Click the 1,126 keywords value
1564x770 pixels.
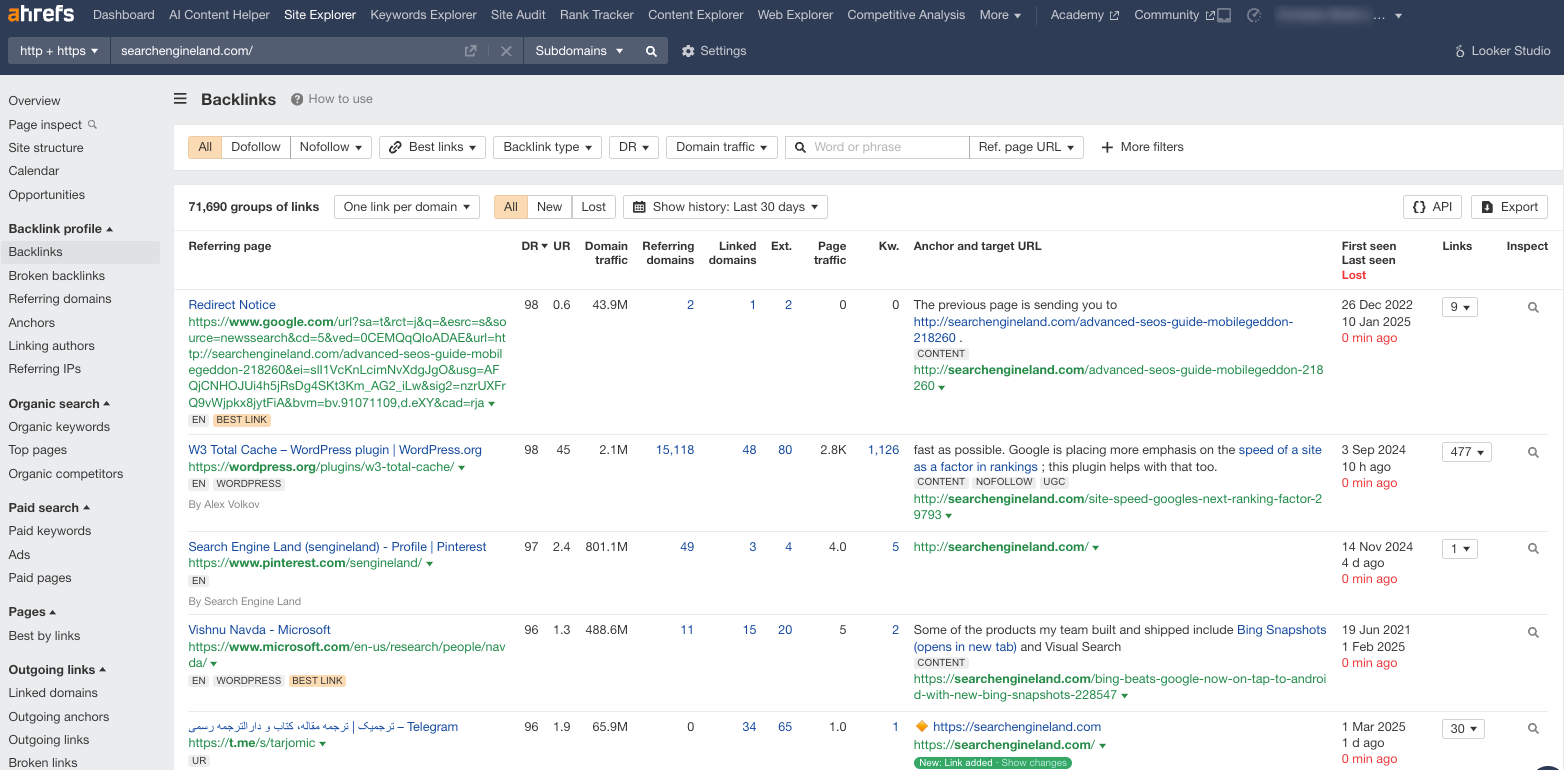pyautogui.click(x=883, y=450)
